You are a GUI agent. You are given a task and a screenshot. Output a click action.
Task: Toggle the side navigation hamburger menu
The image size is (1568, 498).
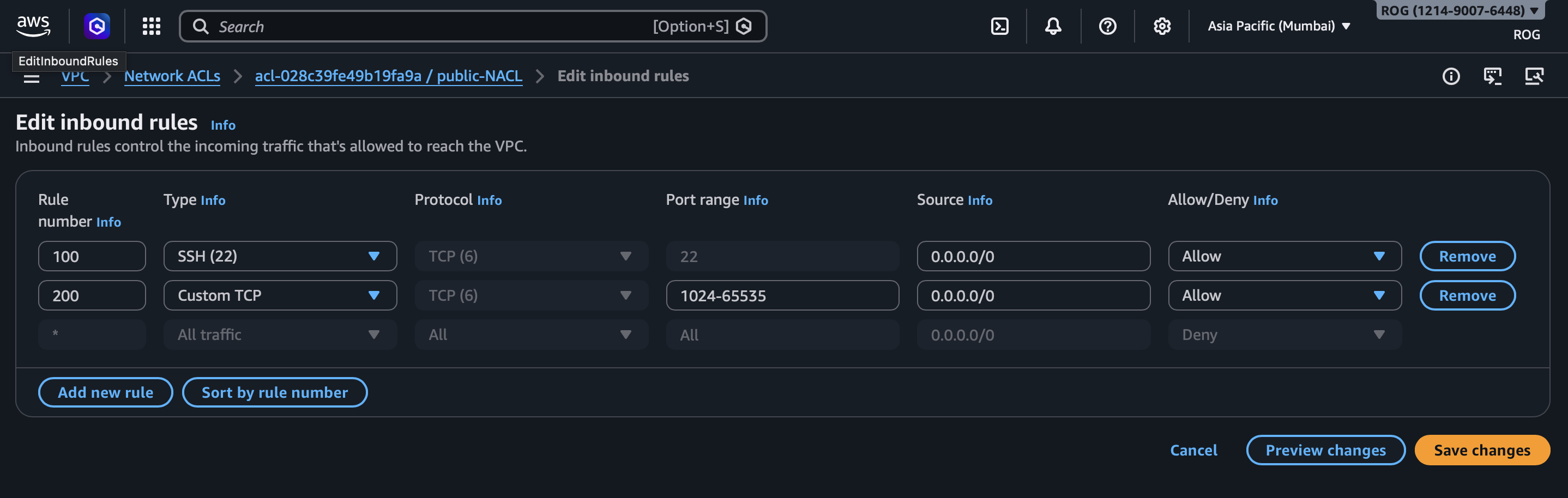pyautogui.click(x=32, y=78)
